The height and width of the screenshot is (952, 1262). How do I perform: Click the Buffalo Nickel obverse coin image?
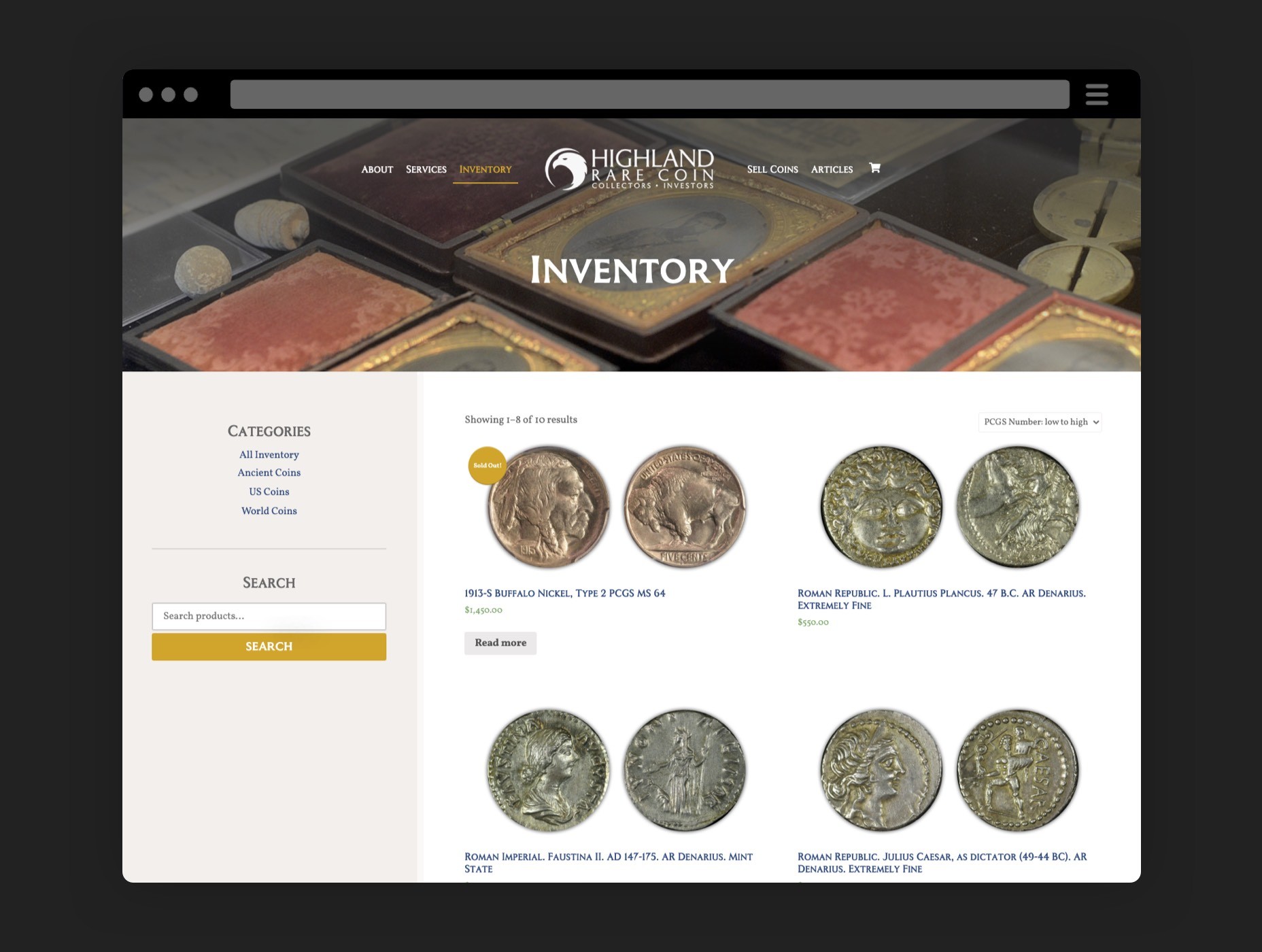[548, 507]
